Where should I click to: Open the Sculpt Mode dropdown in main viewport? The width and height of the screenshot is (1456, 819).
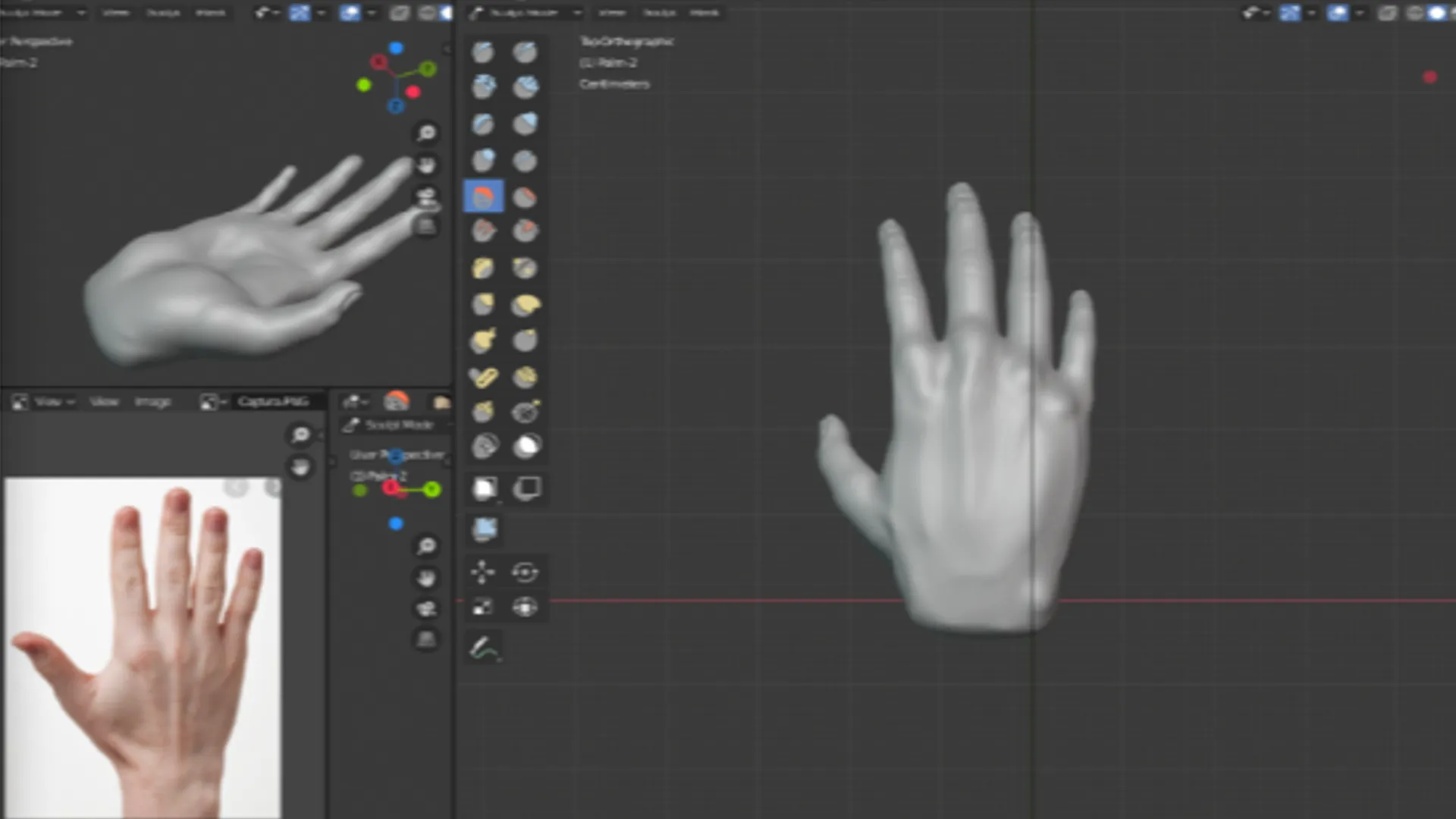(523, 13)
